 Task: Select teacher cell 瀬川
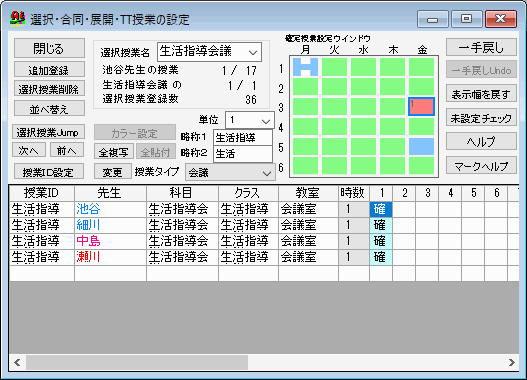110,257
